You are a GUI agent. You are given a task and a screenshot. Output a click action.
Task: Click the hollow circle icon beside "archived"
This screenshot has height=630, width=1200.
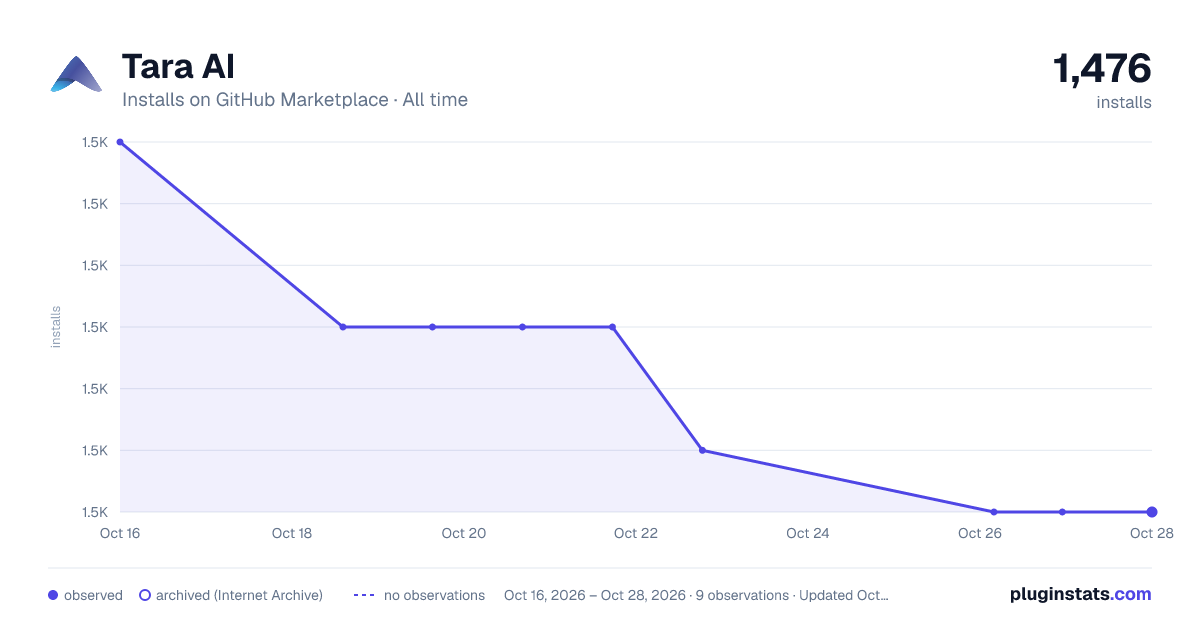tap(145, 595)
